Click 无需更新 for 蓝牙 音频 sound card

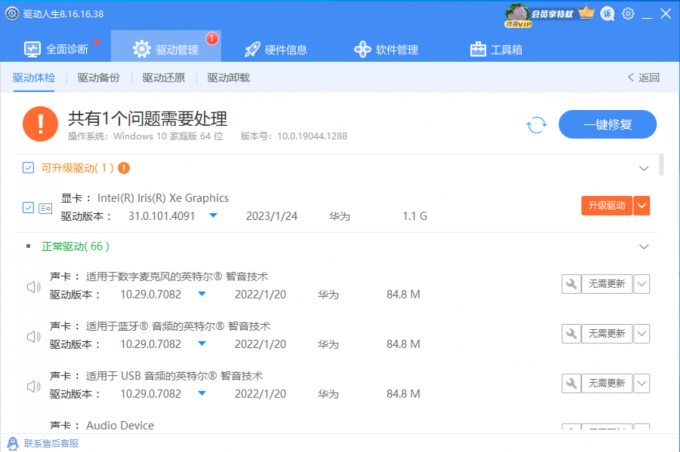point(607,334)
